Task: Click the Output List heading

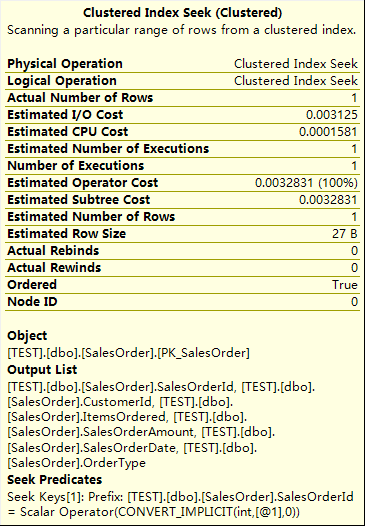Action: [42, 370]
